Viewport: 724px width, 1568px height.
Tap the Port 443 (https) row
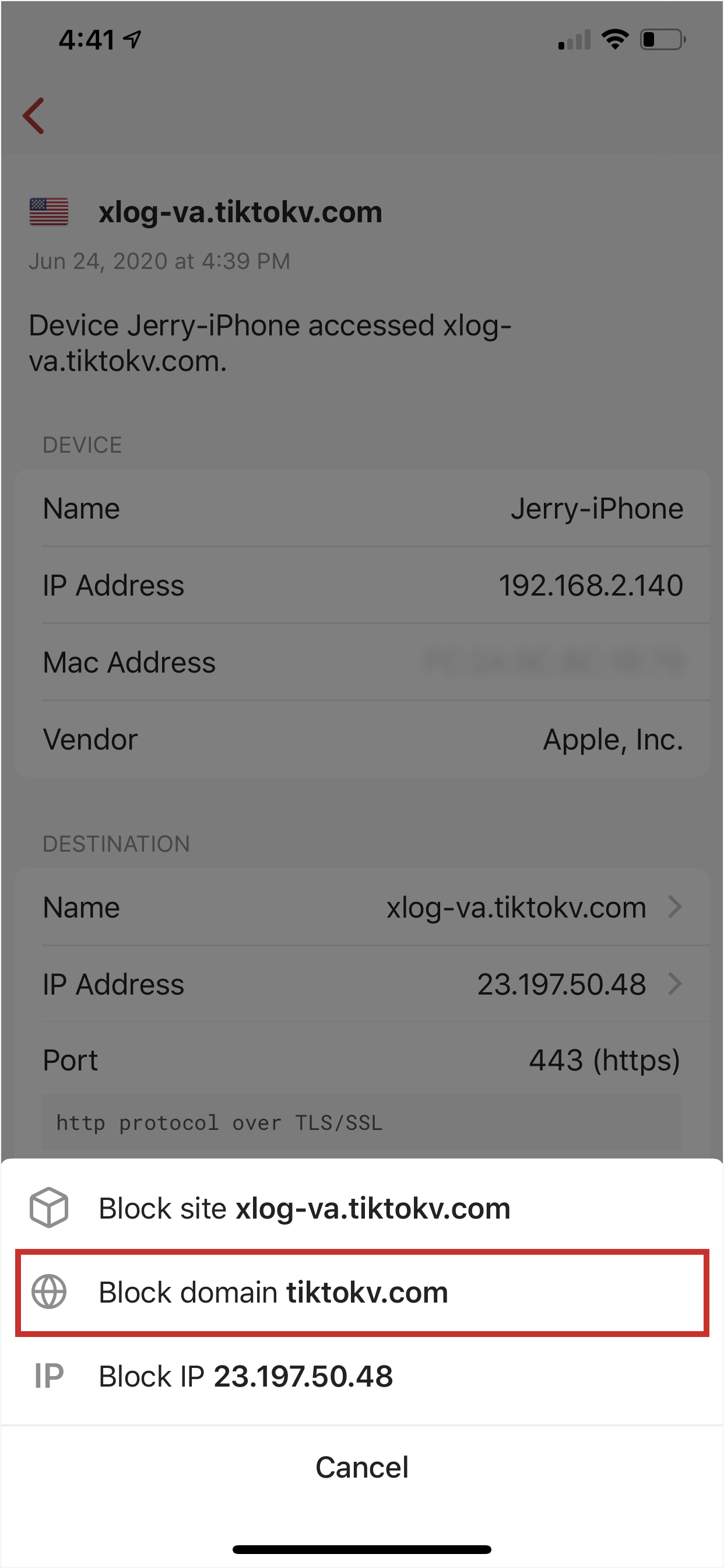coord(362,1060)
